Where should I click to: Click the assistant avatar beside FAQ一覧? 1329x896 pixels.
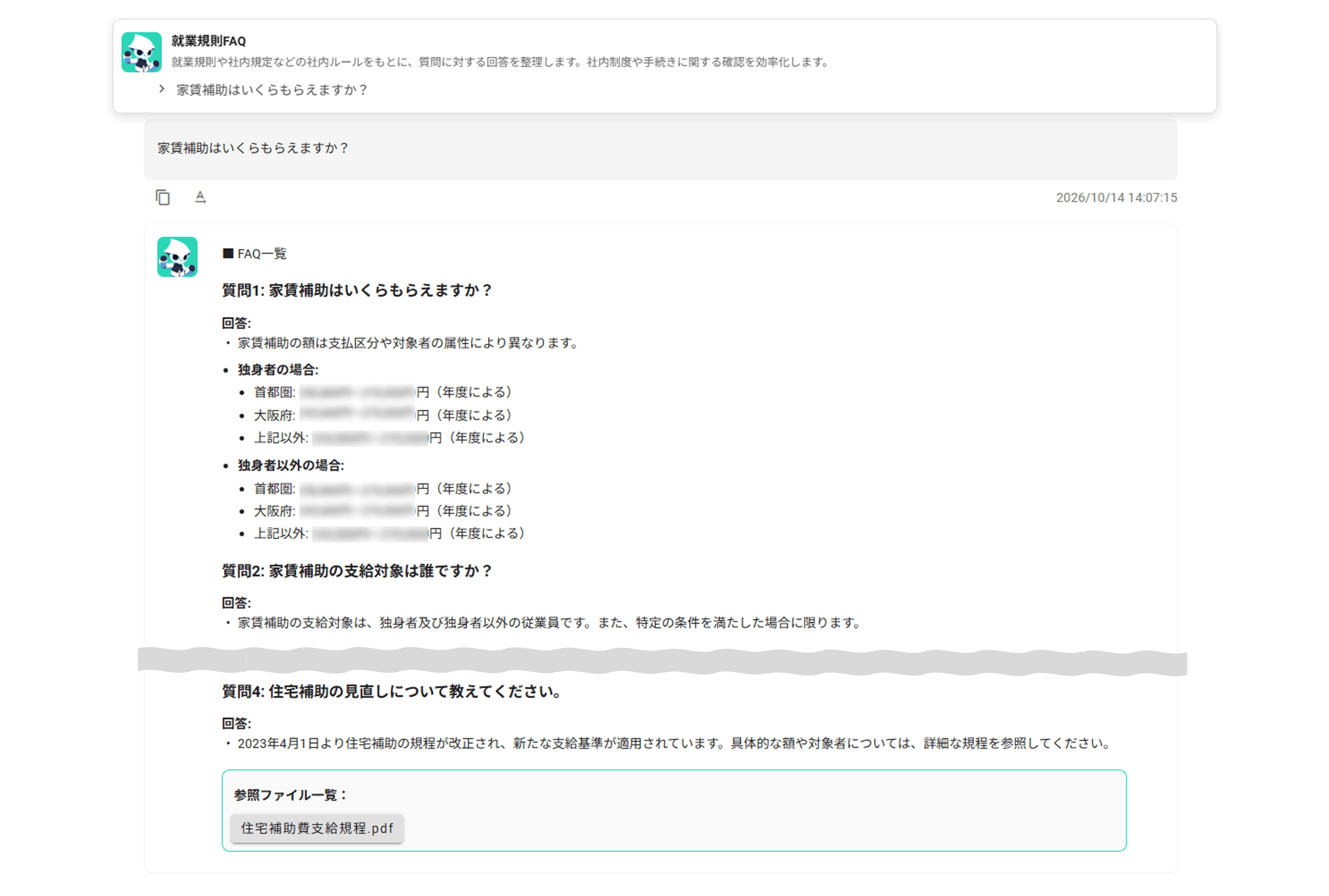177,257
